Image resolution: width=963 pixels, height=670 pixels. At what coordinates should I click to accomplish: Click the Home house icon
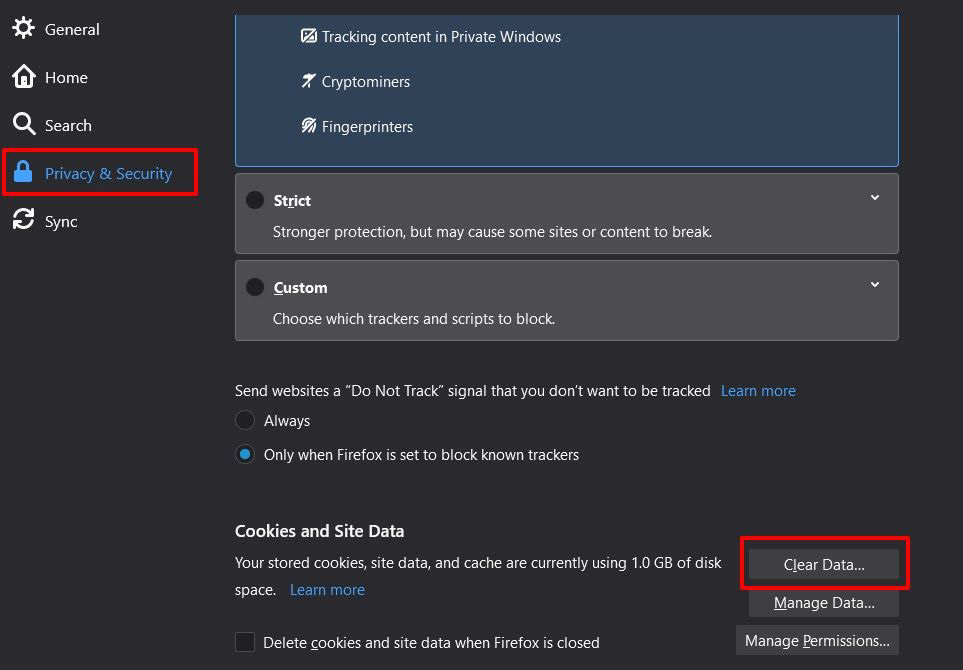click(x=23, y=77)
